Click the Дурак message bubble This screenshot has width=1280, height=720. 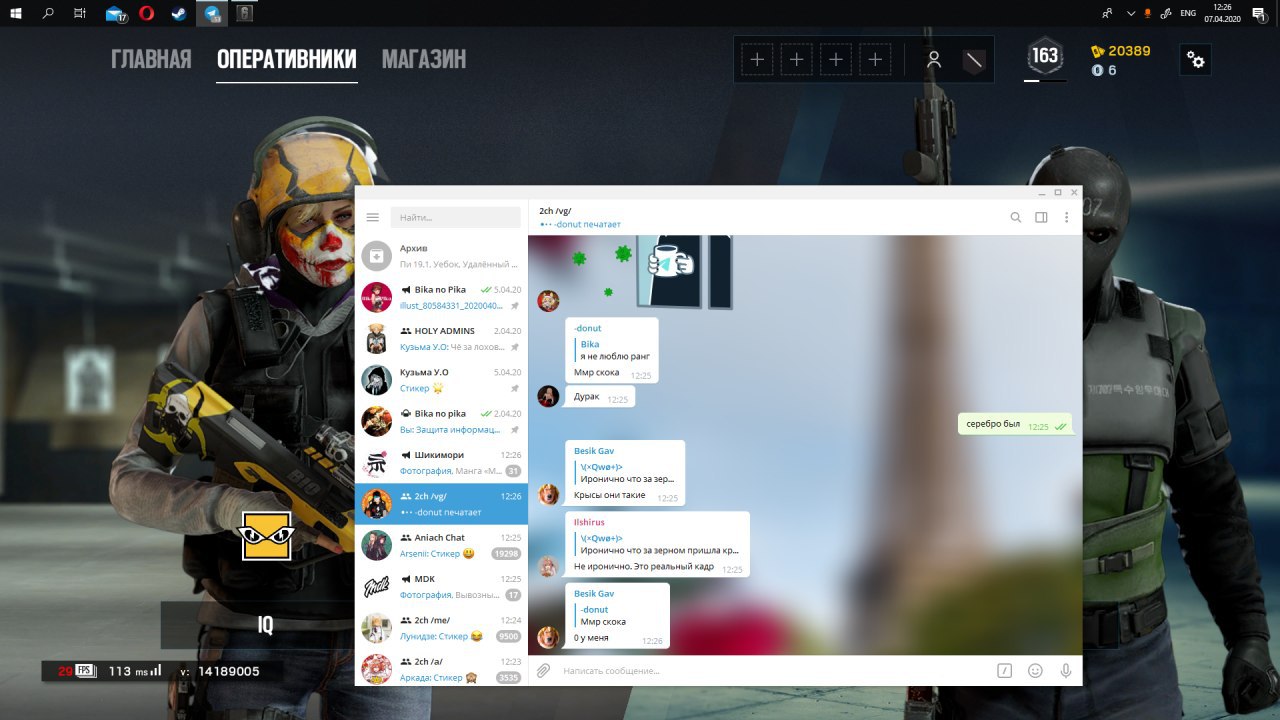[x=600, y=397]
